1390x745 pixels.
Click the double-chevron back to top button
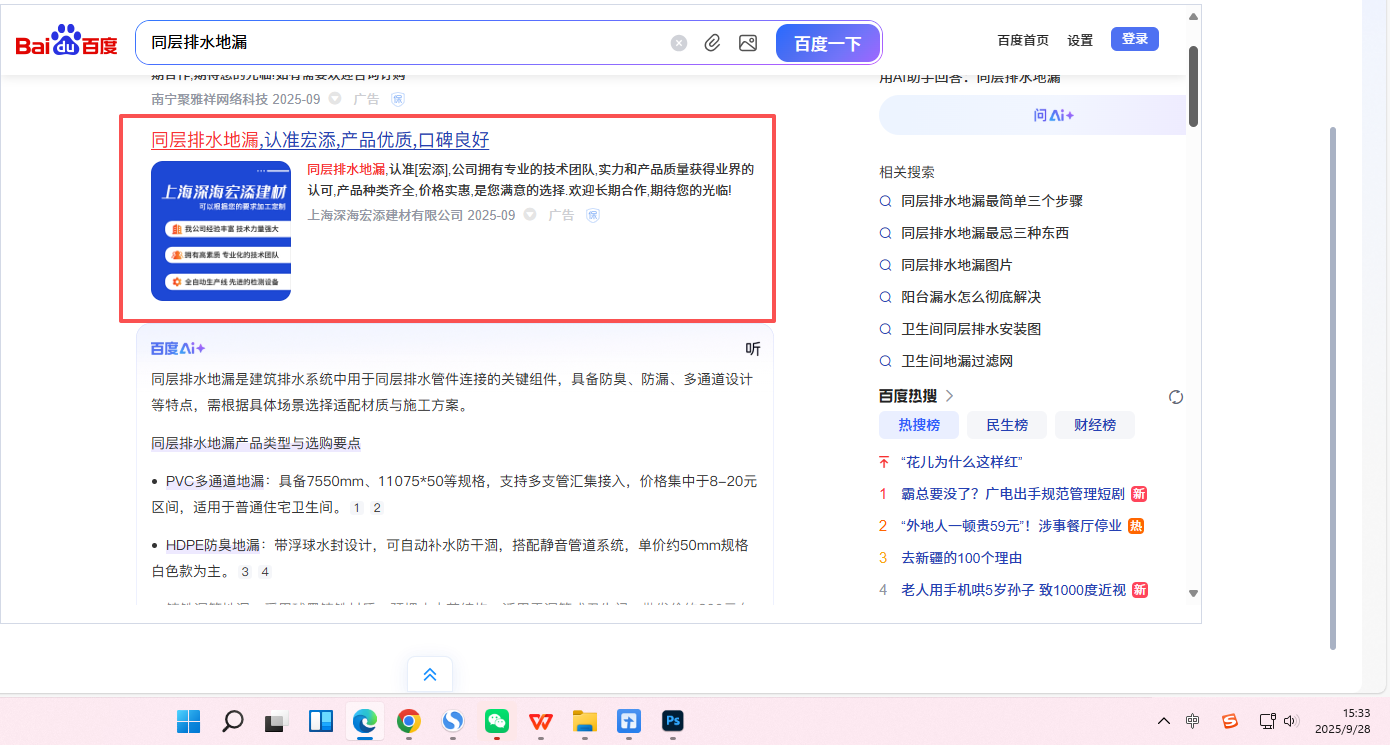(430, 674)
